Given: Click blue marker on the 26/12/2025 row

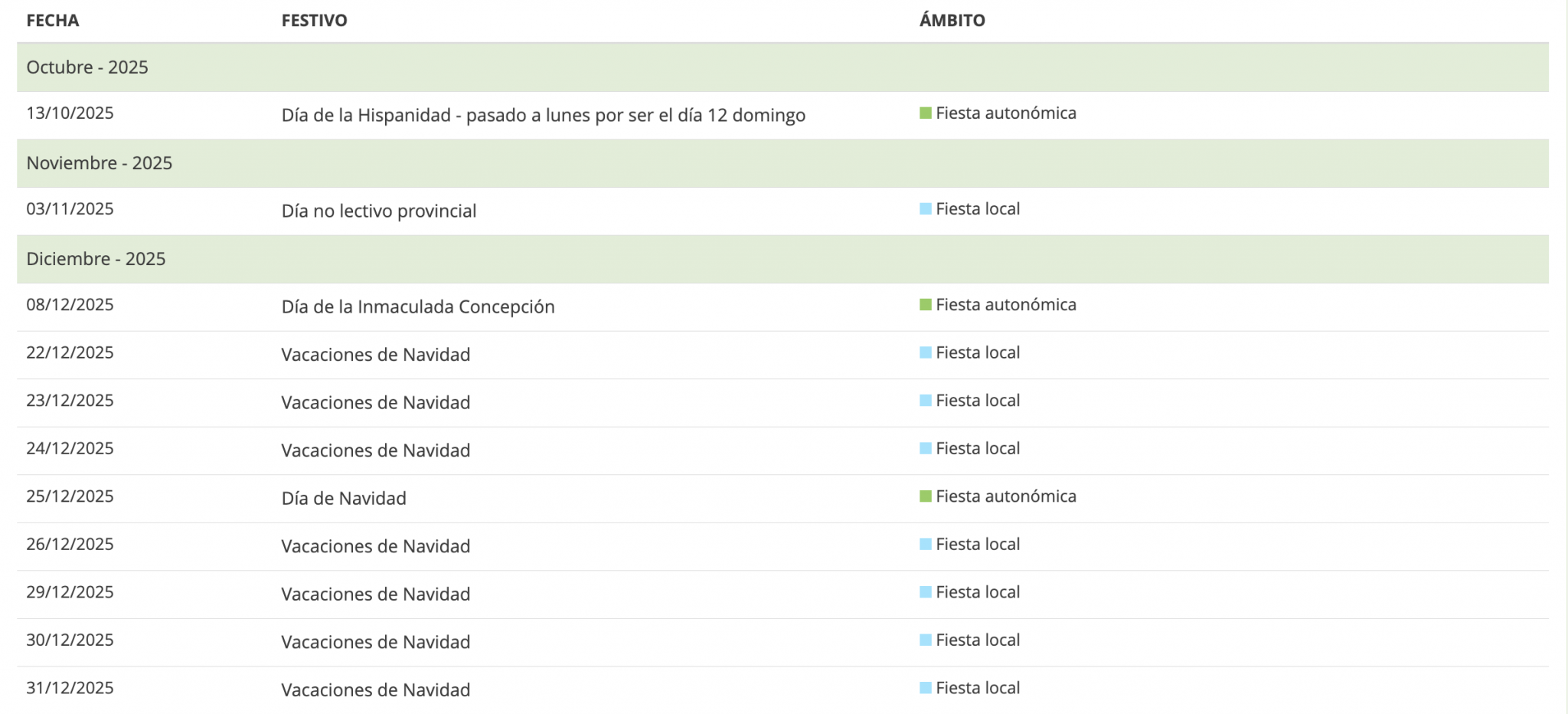Looking at the screenshot, I should pos(925,545).
